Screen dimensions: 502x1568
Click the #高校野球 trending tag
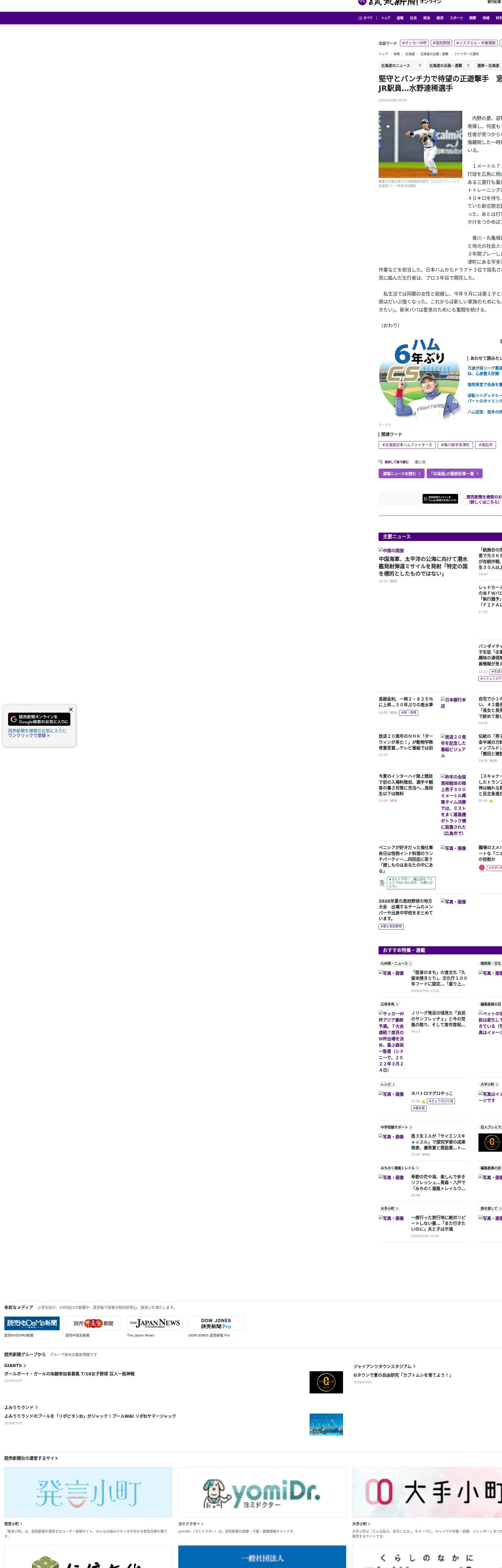(x=442, y=43)
